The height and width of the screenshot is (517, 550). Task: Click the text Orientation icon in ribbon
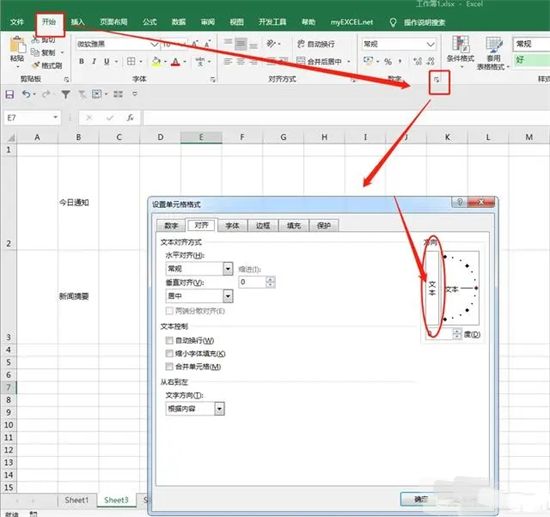(x=271, y=44)
